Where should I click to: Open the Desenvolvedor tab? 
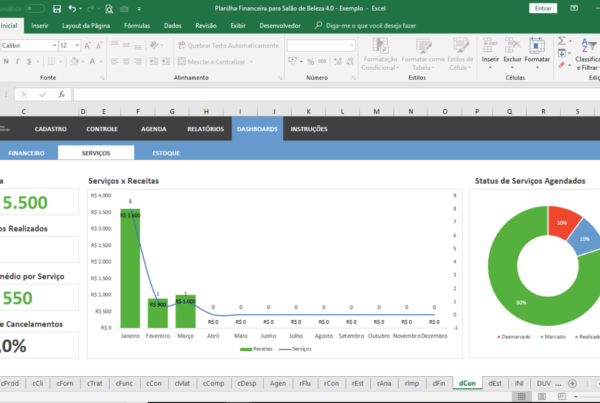280,26
